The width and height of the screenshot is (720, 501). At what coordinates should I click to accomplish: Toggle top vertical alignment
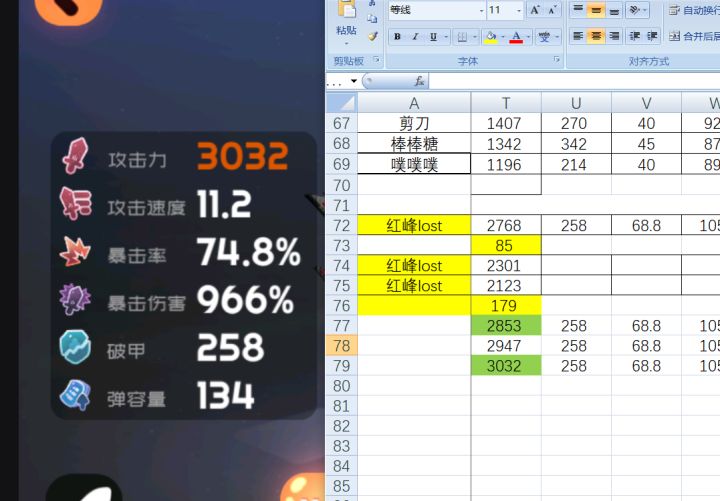click(x=578, y=10)
